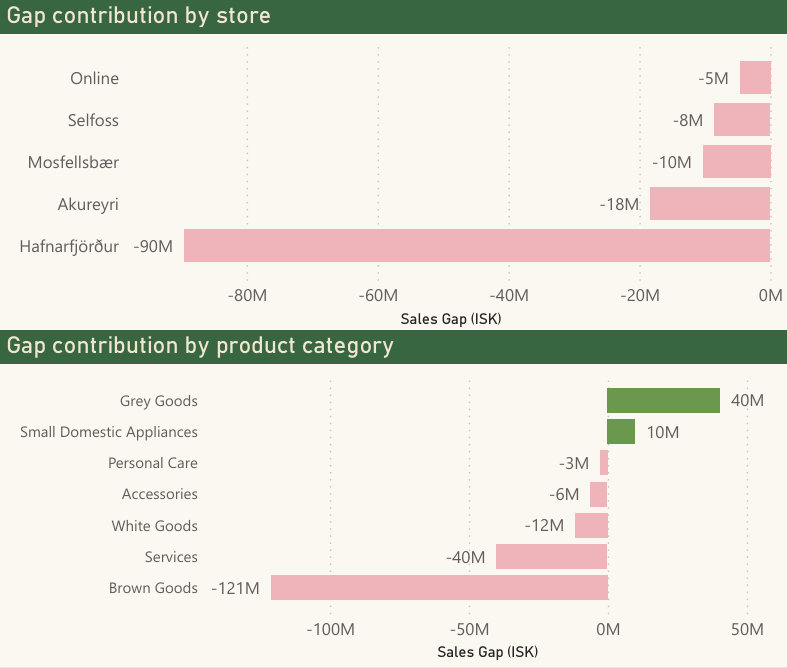Select the Brown Goods -121M bar
Viewport: 787px width, 668px height.
click(439, 588)
